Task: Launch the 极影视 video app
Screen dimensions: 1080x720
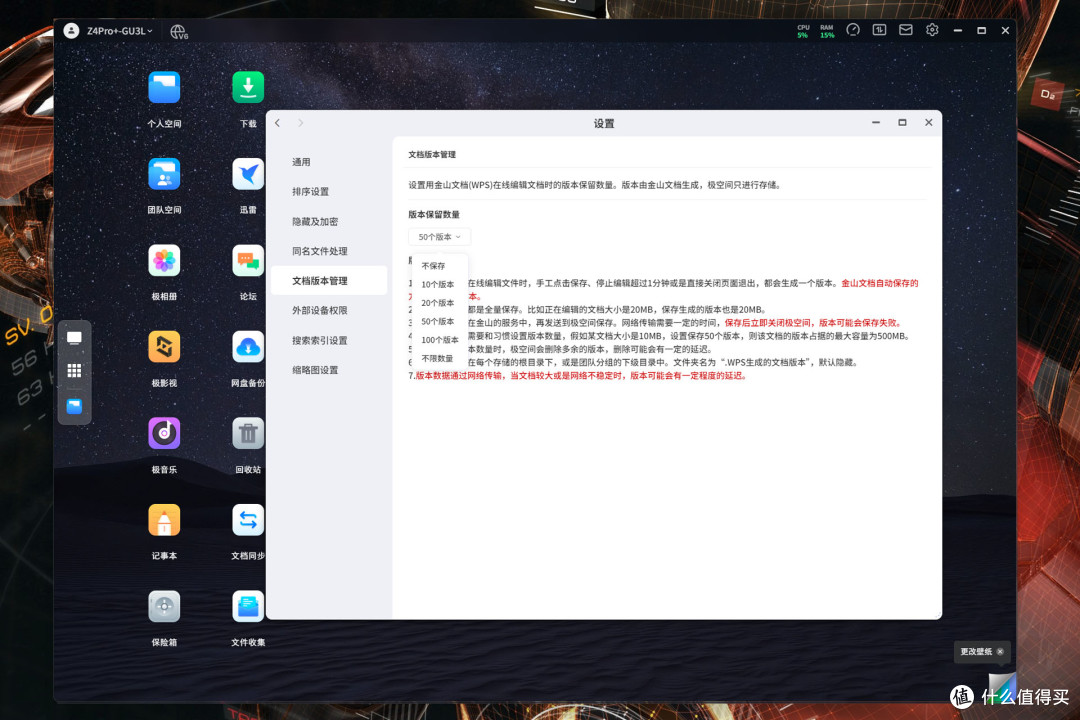Action: [x=164, y=347]
